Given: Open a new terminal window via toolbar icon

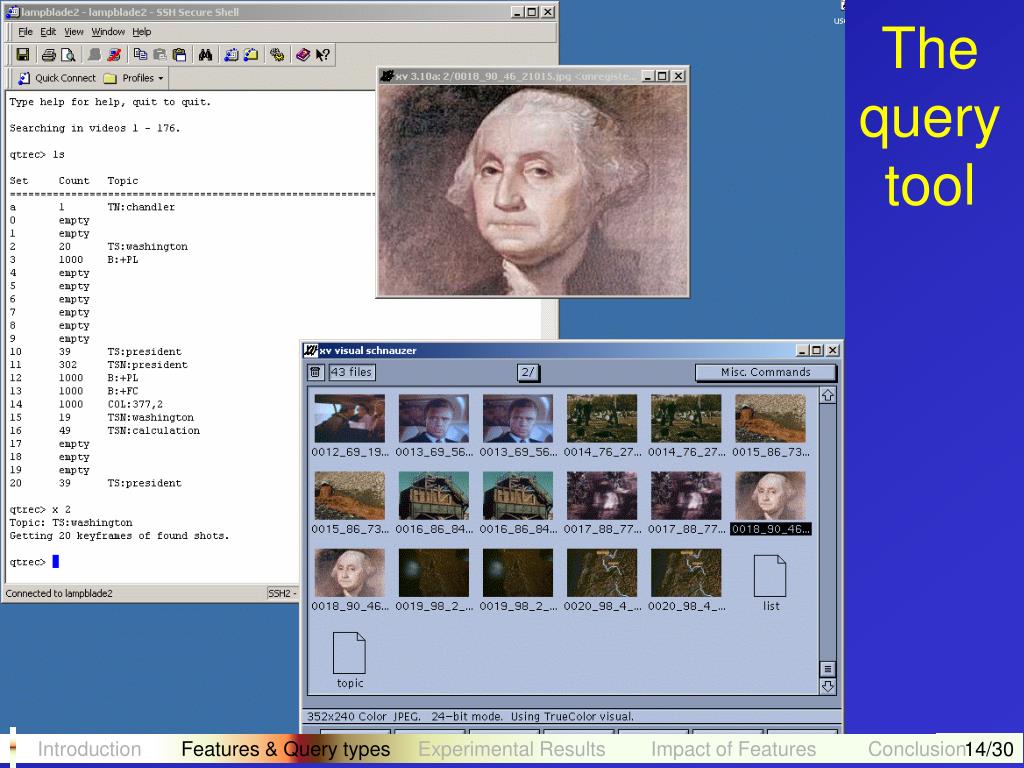Looking at the screenshot, I should [231, 55].
